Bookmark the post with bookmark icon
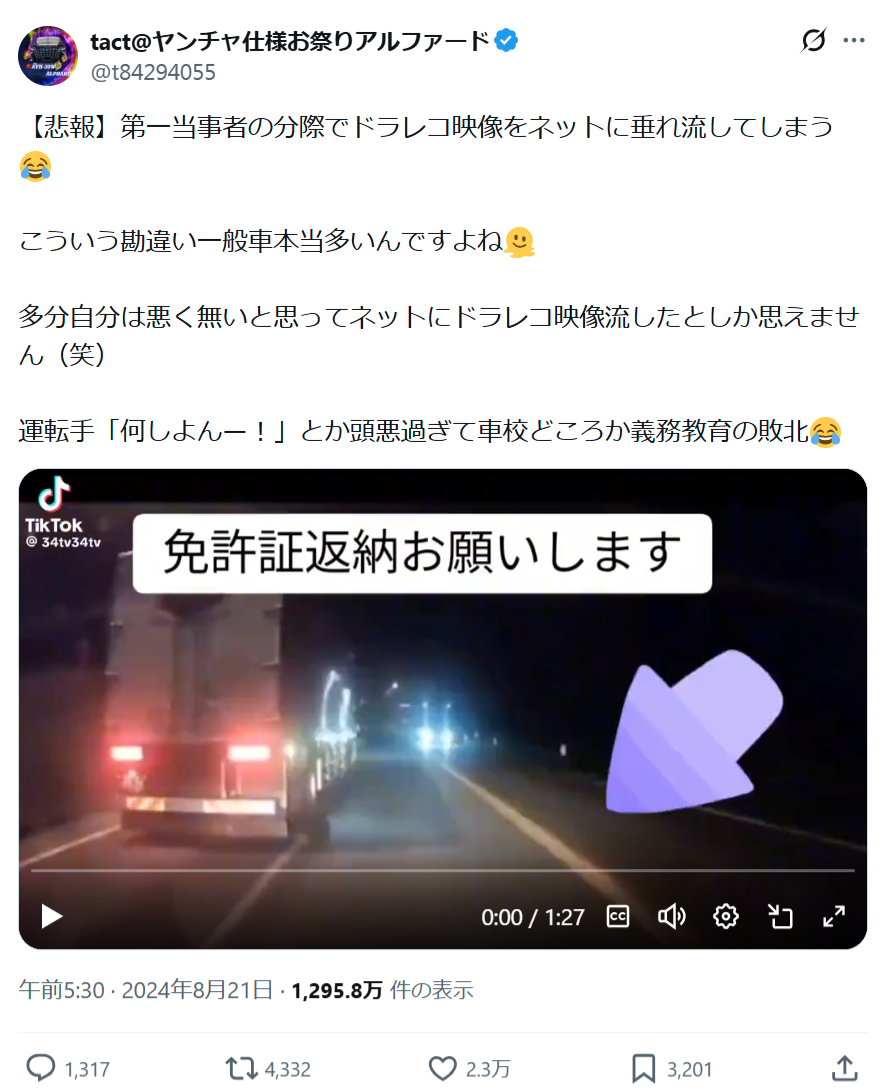Screen dimensions: 891x1092 coord(643,1068)
